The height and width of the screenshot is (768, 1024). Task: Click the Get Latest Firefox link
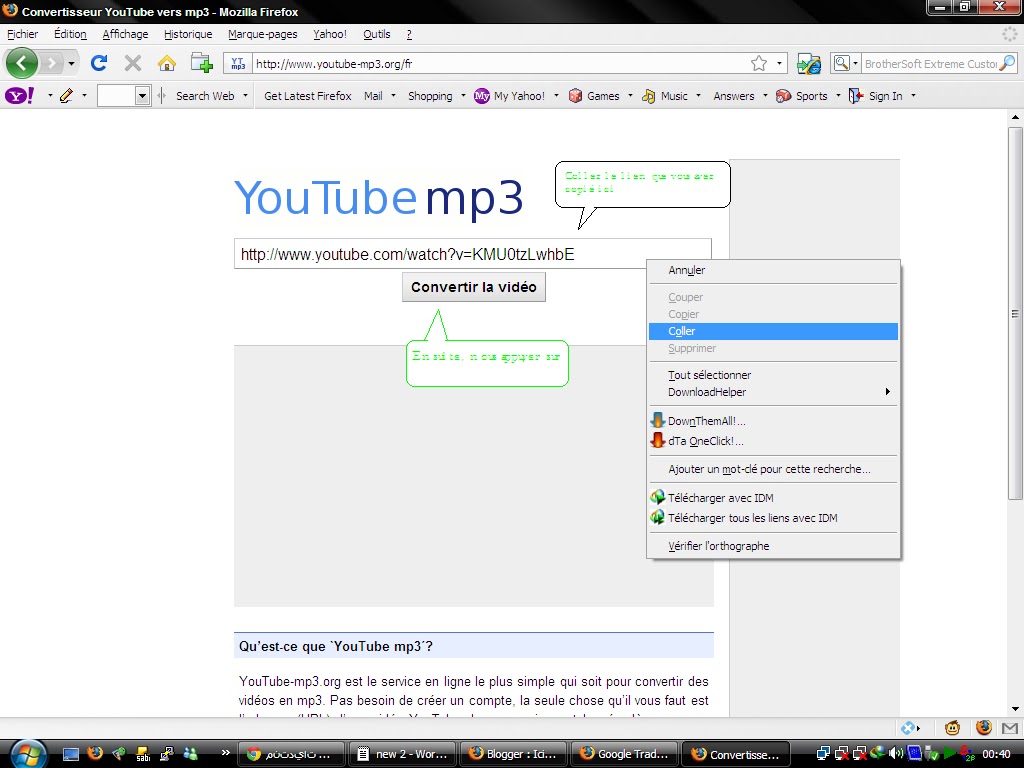pyautogui.click(x=308, y=96)
